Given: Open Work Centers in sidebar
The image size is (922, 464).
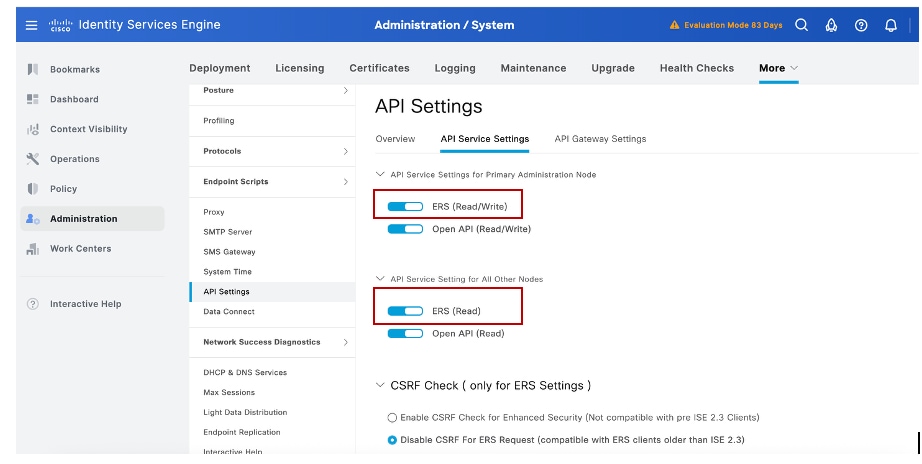Looking at the screenshot, I should [x=81, y=249].
